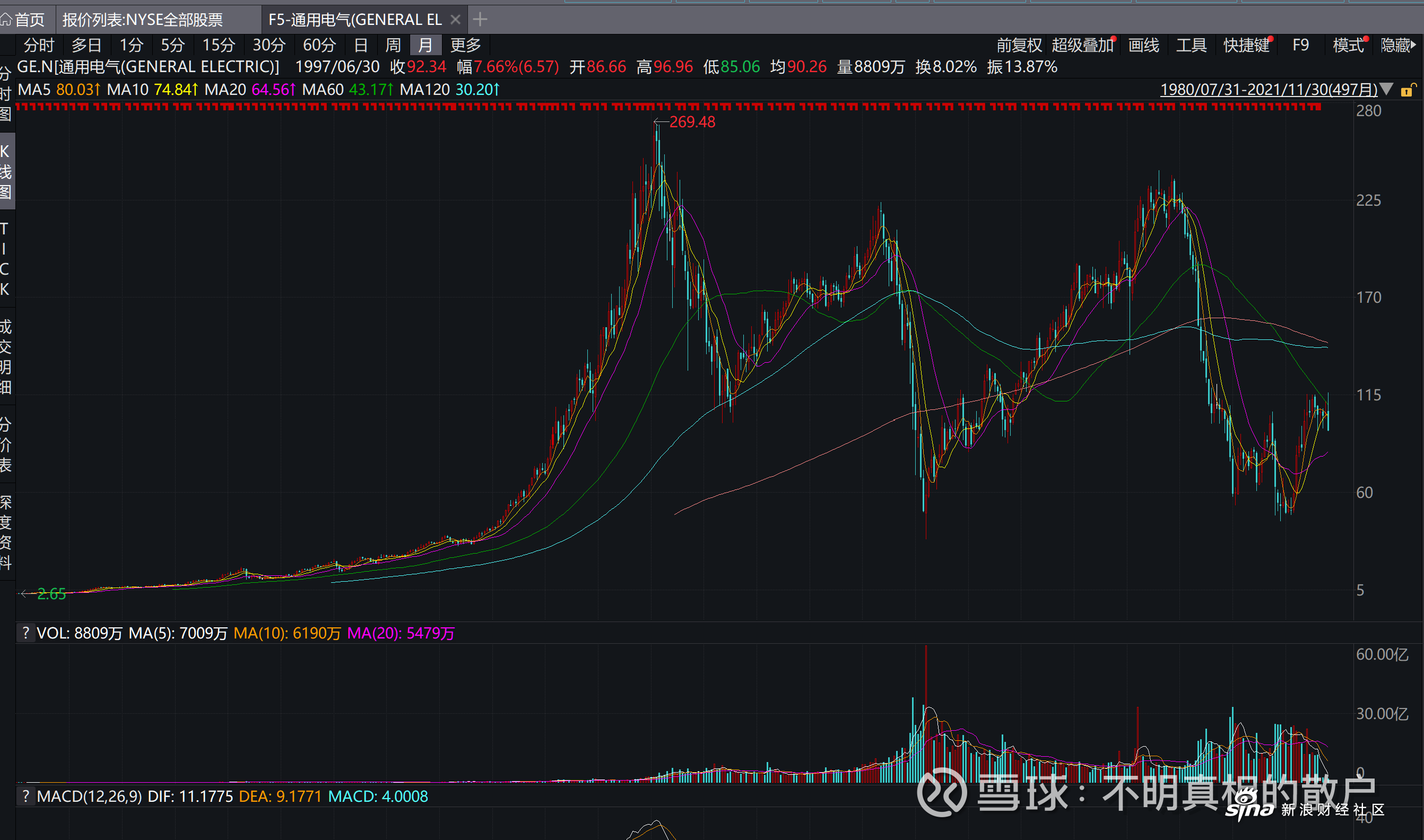Viewport: 1424px width, 840px height.
Task: Open 超级叠加 overlay feature
Action: [x=1082, y=45]
